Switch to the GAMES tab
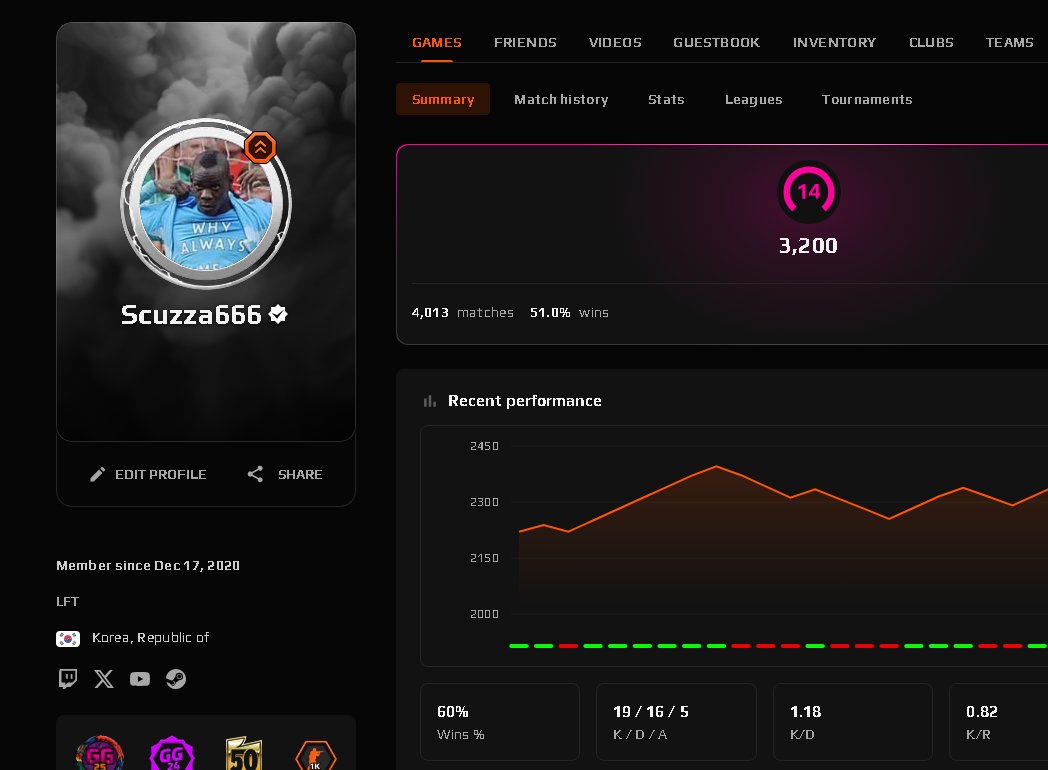This screenshot has width=1048, height=770. 437,43
